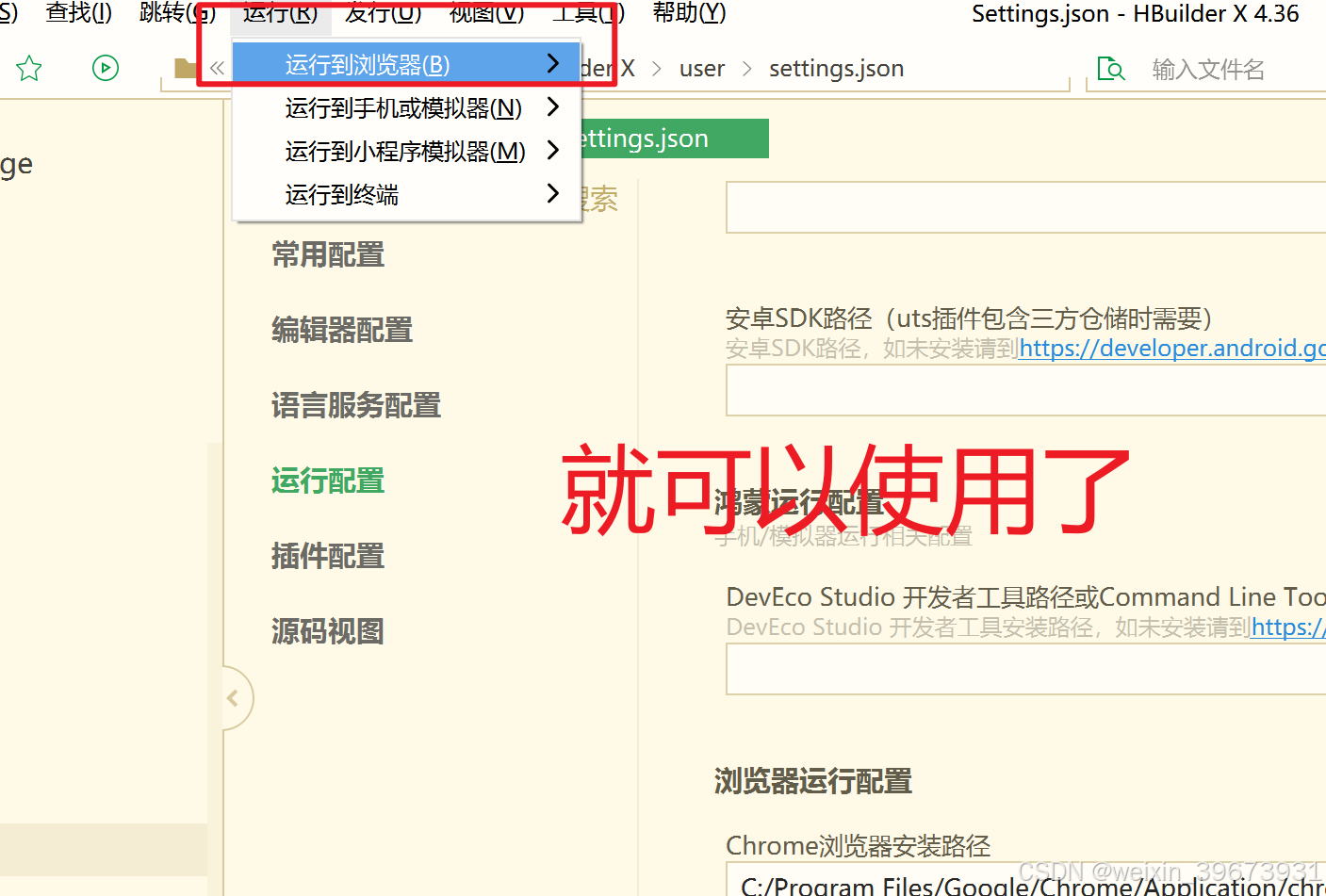Open the 帮助(Y) menu
Image resolution: width=1326 pixels, height=896 pixels.
[x=689, y=12]
